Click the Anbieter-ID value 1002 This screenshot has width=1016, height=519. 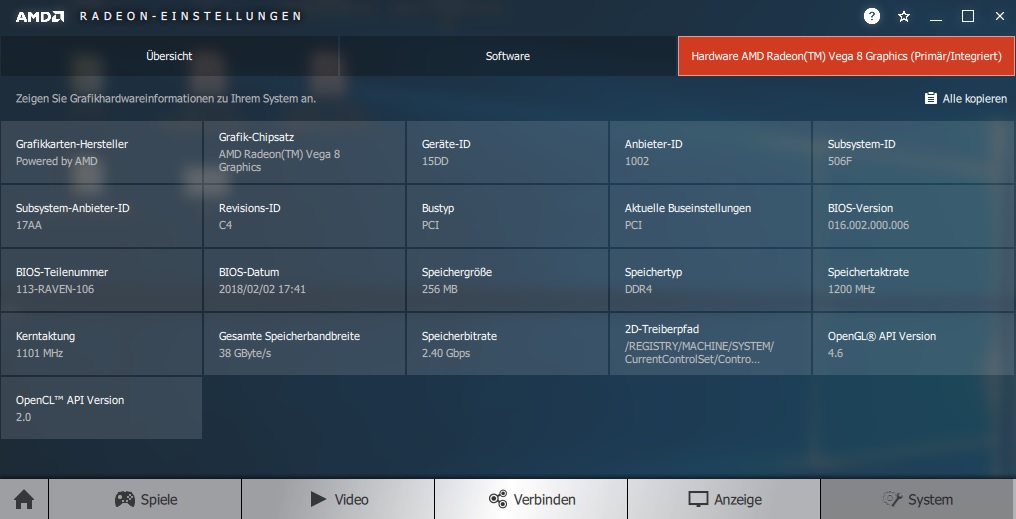(636, 161)
